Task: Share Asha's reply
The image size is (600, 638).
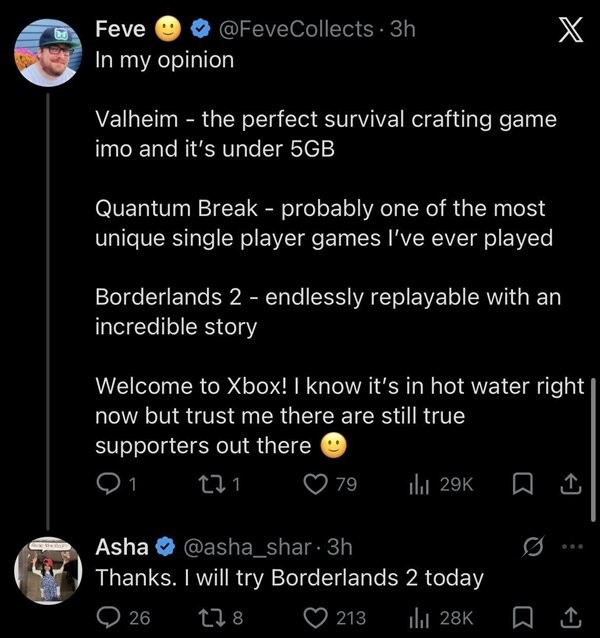Action: [570, 617]
